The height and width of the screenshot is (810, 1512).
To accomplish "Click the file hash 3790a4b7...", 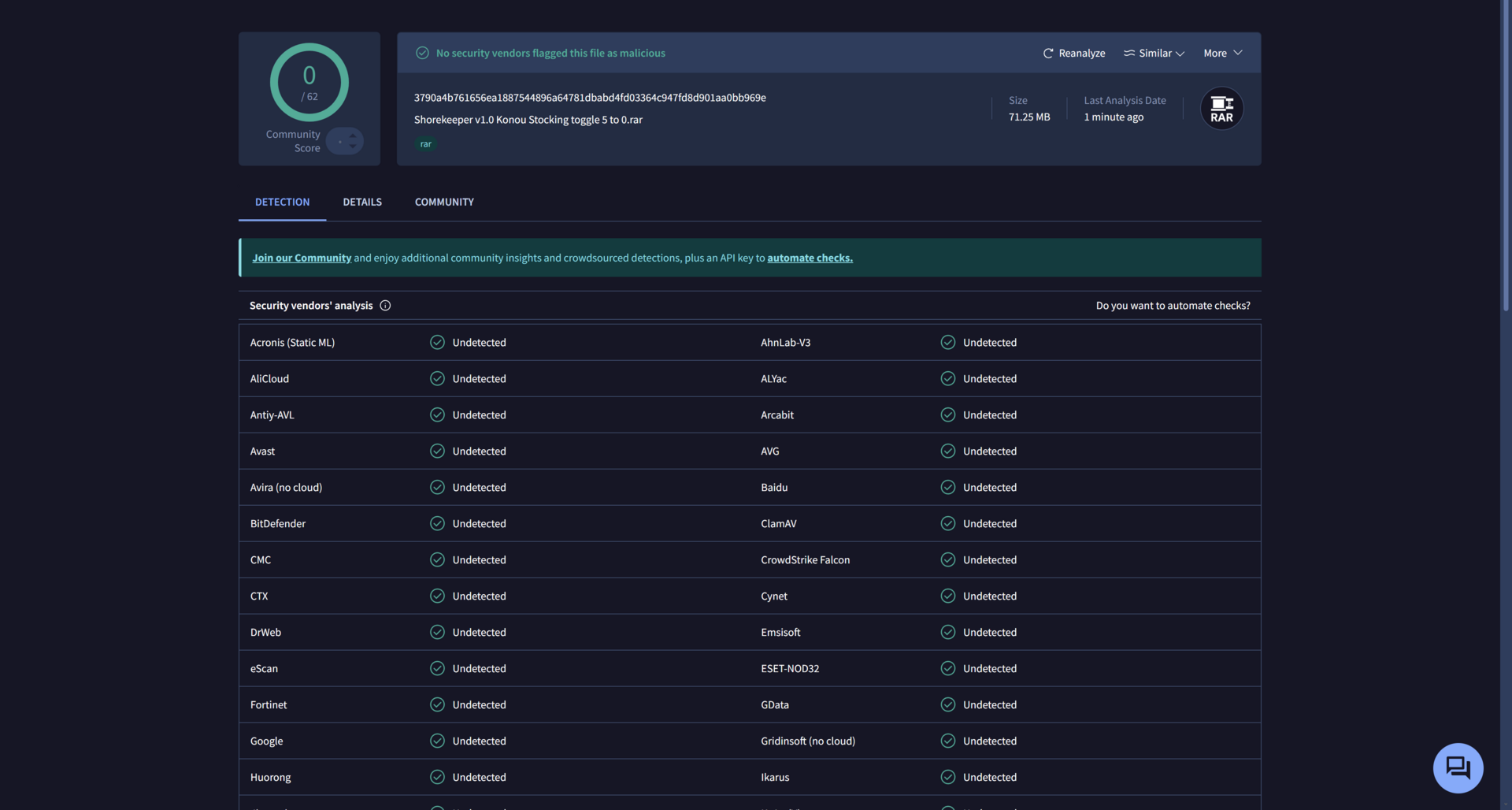I will coord(590,98).
